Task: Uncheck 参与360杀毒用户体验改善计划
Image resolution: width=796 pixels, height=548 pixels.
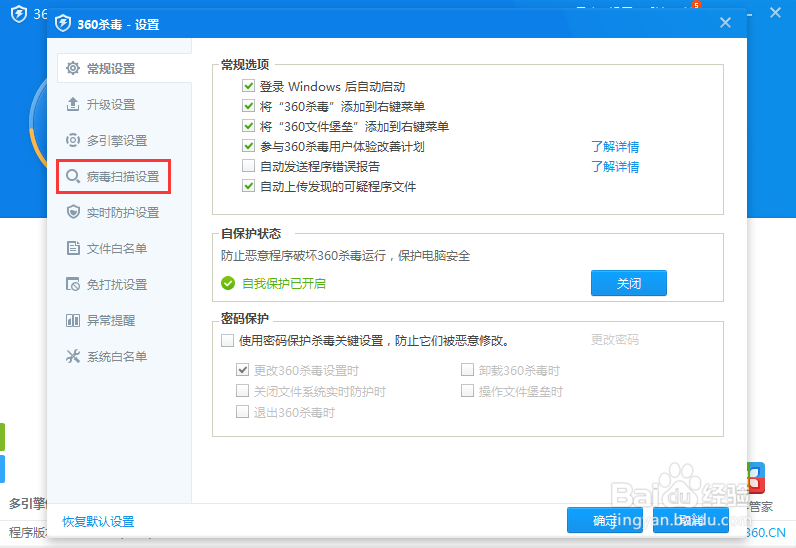Action: (248, 146)
